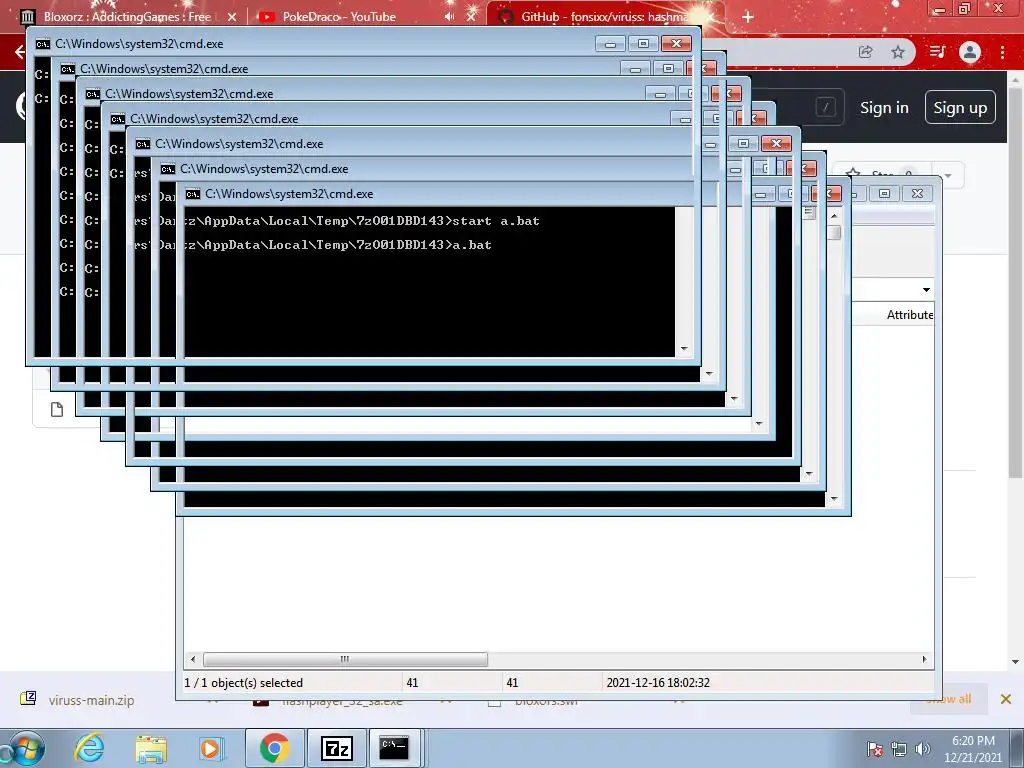The height and width of the screenshot is (768, 1024).
Task: Open the Chrome three-dot menu
Action: click(1002, 52)
